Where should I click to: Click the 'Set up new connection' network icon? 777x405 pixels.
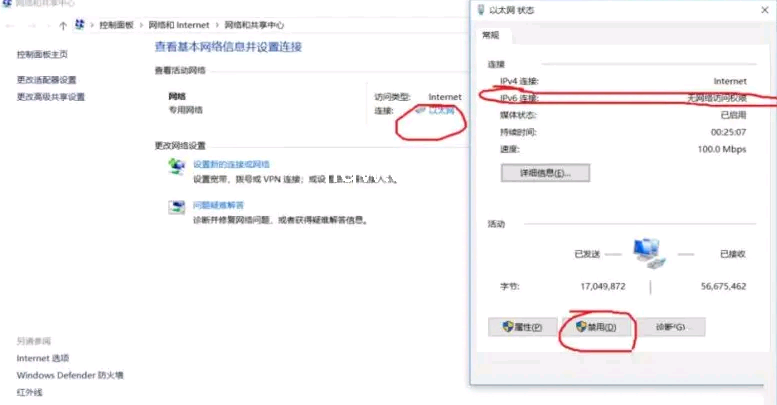click(x=176, y=167)
